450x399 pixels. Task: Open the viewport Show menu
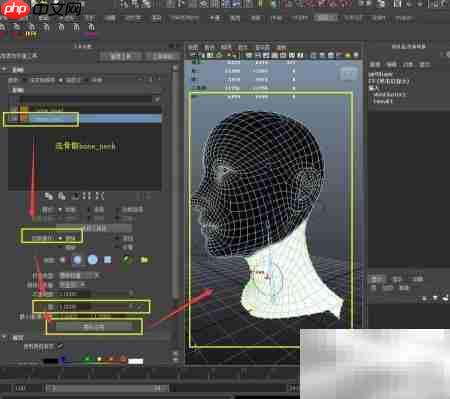coord(243,47)
